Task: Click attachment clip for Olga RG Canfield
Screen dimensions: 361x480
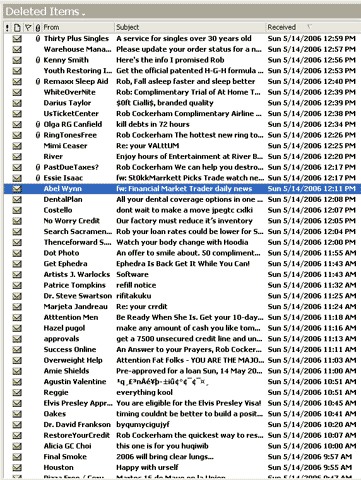Action: (x=38, y=124)
